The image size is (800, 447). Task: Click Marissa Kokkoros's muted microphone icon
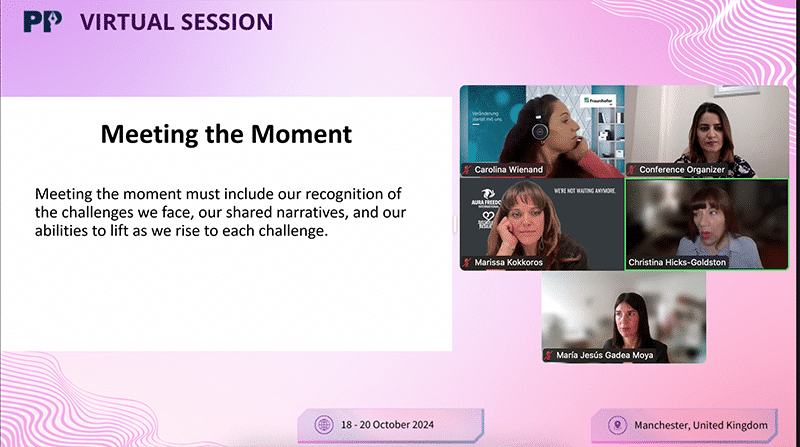(x=467, y=262)
